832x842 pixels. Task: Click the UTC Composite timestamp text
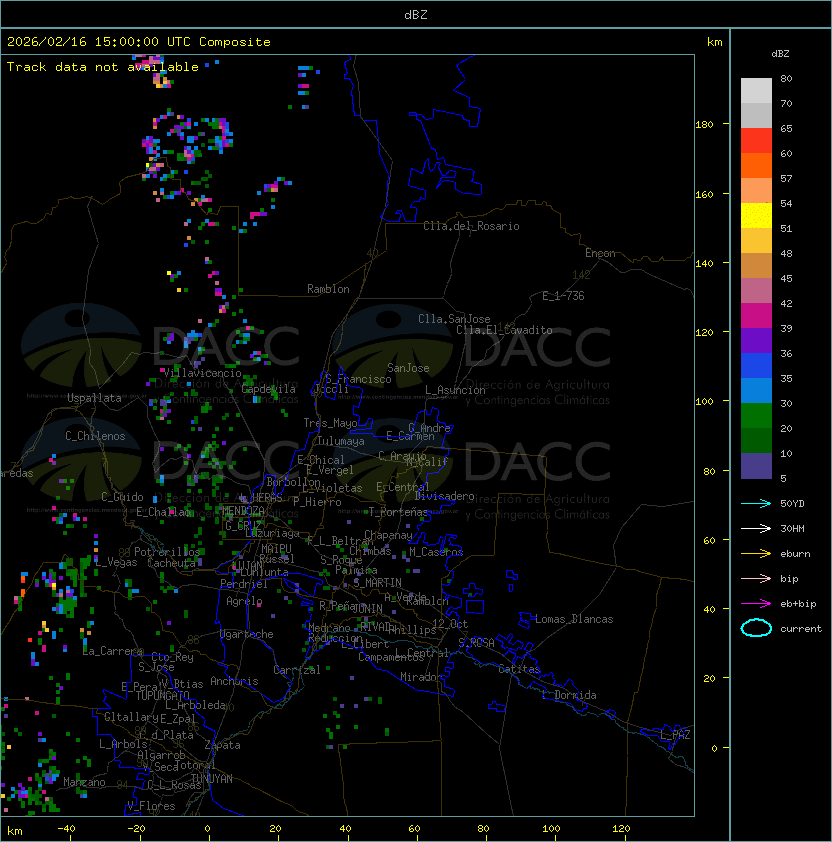point(139,42)
